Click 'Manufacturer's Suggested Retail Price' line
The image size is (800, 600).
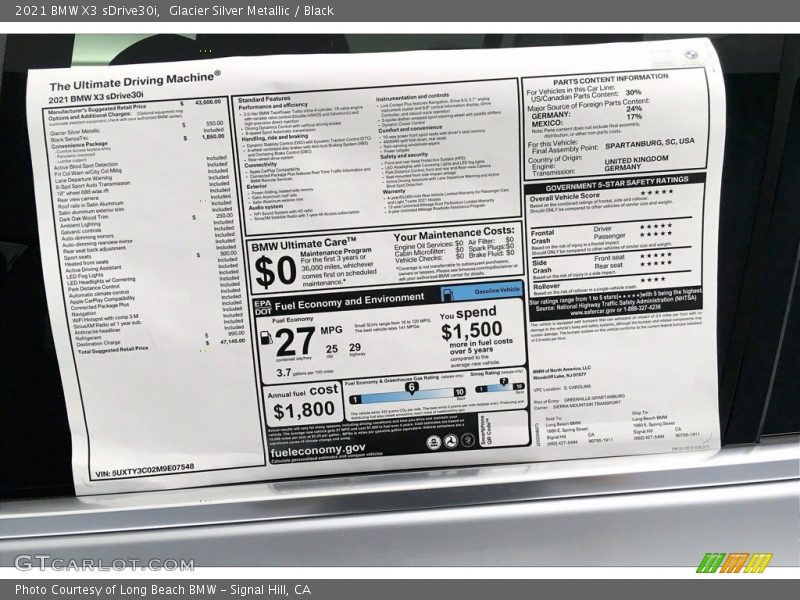[97, 109]
